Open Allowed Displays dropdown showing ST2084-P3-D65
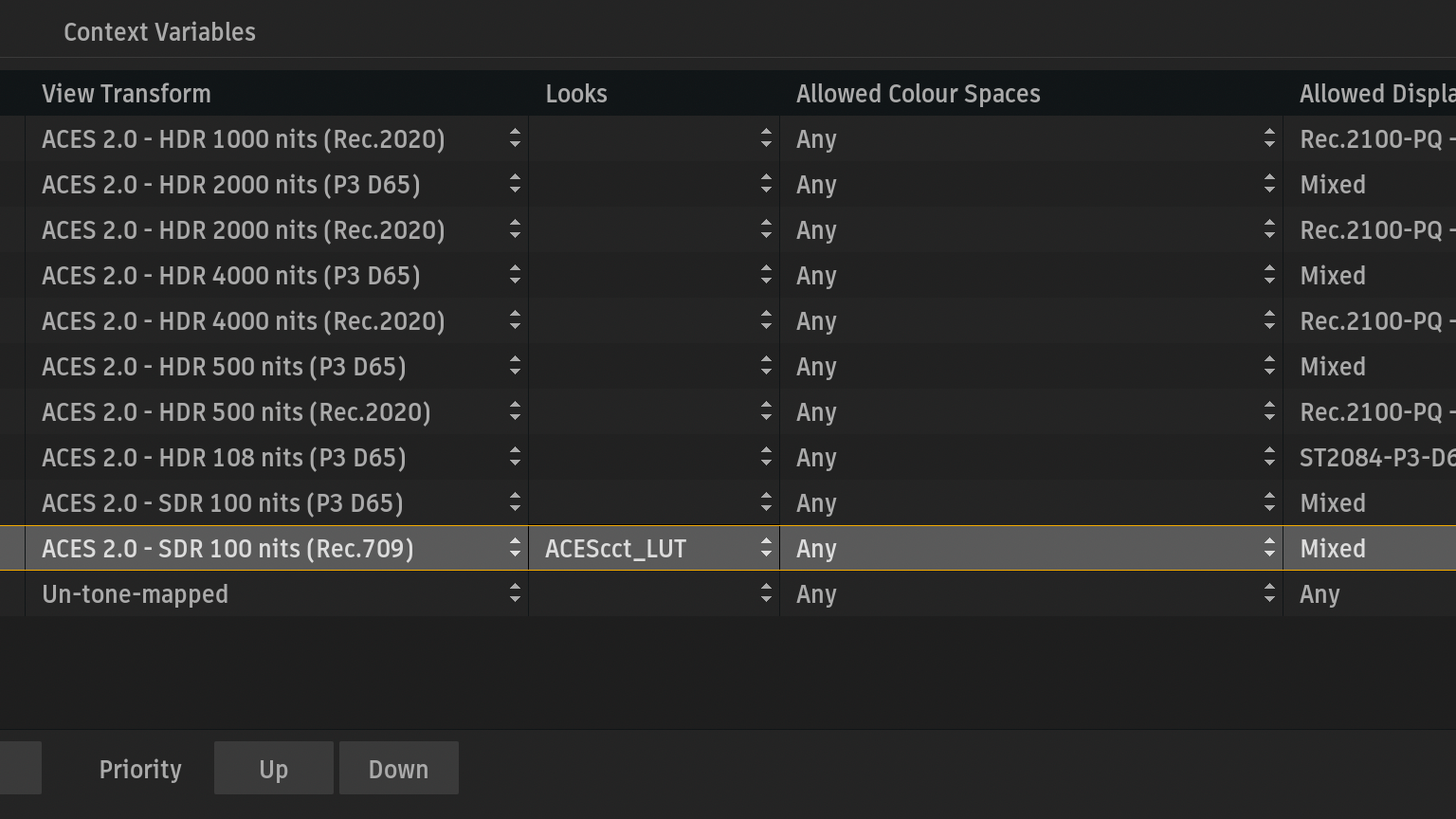Image resolution: width=1456 pixels, height=819 pixels. tap(1376, 458)
